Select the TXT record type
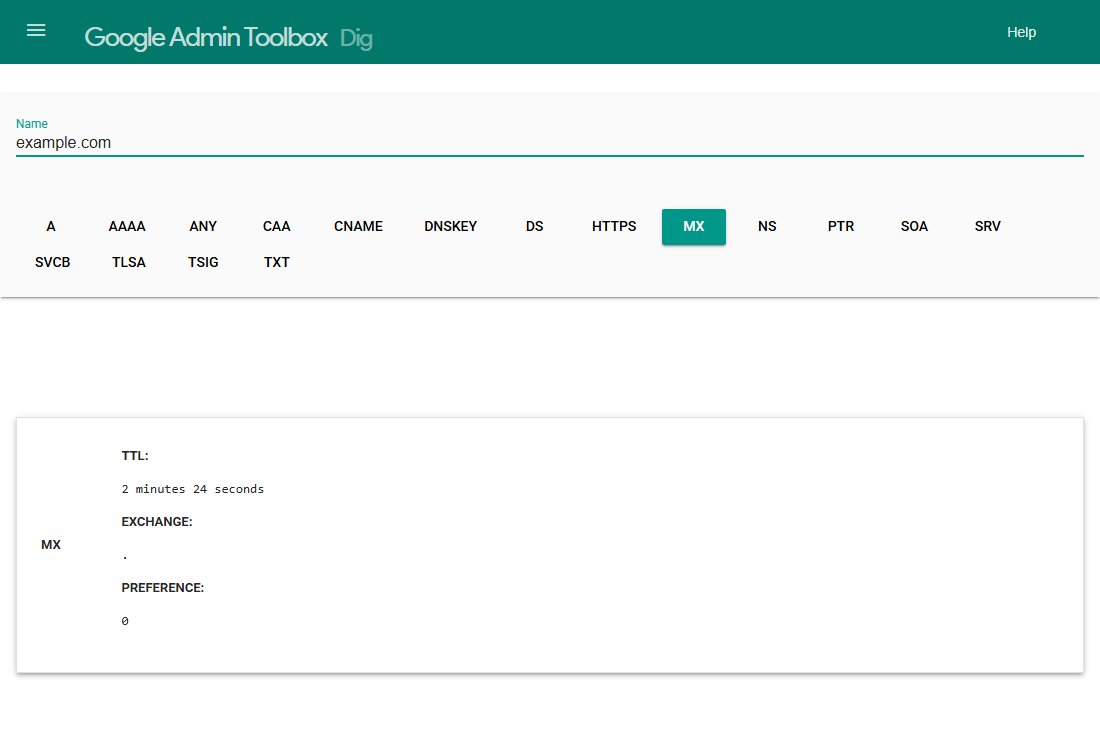 click(x=276, y=262)
